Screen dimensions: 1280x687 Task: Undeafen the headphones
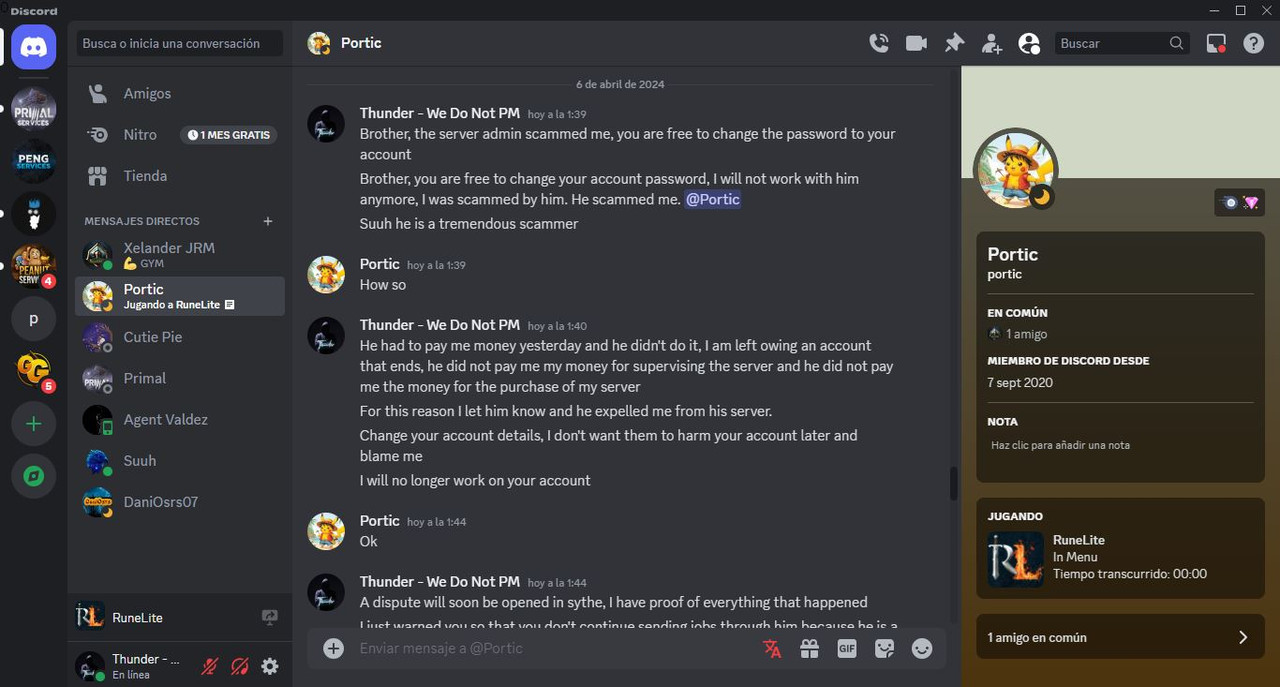(x=240, y=666)
